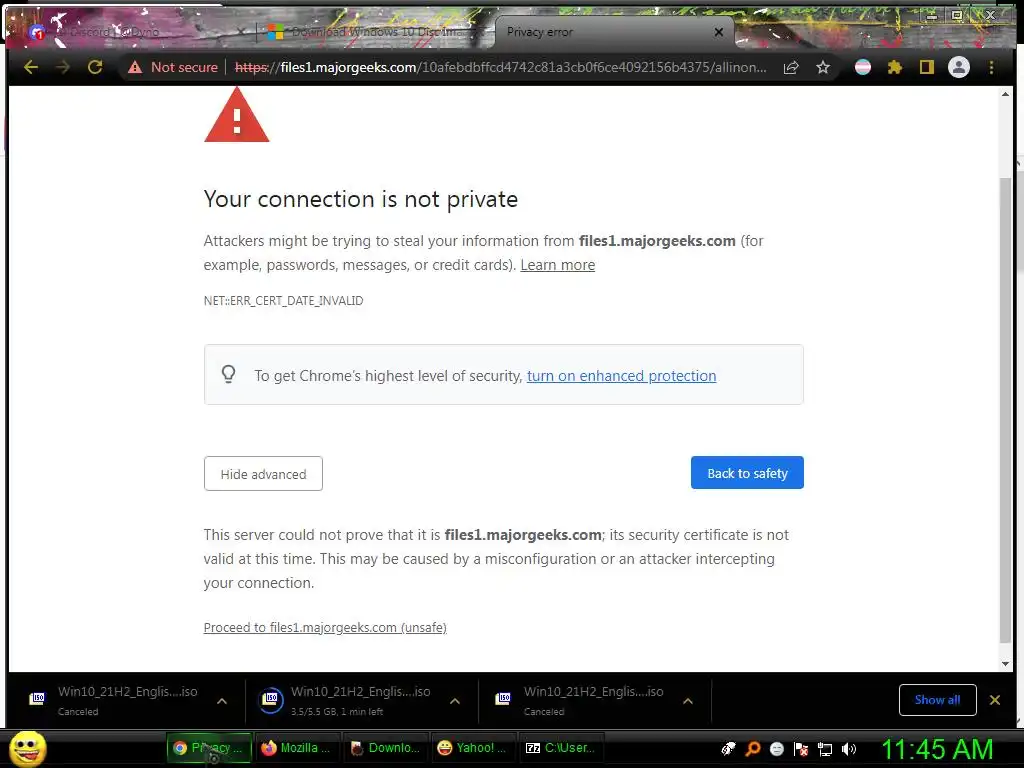This screenshot has height=768, width=1024.
Task: Click the Hide advanced button
Action: [263, 474]
